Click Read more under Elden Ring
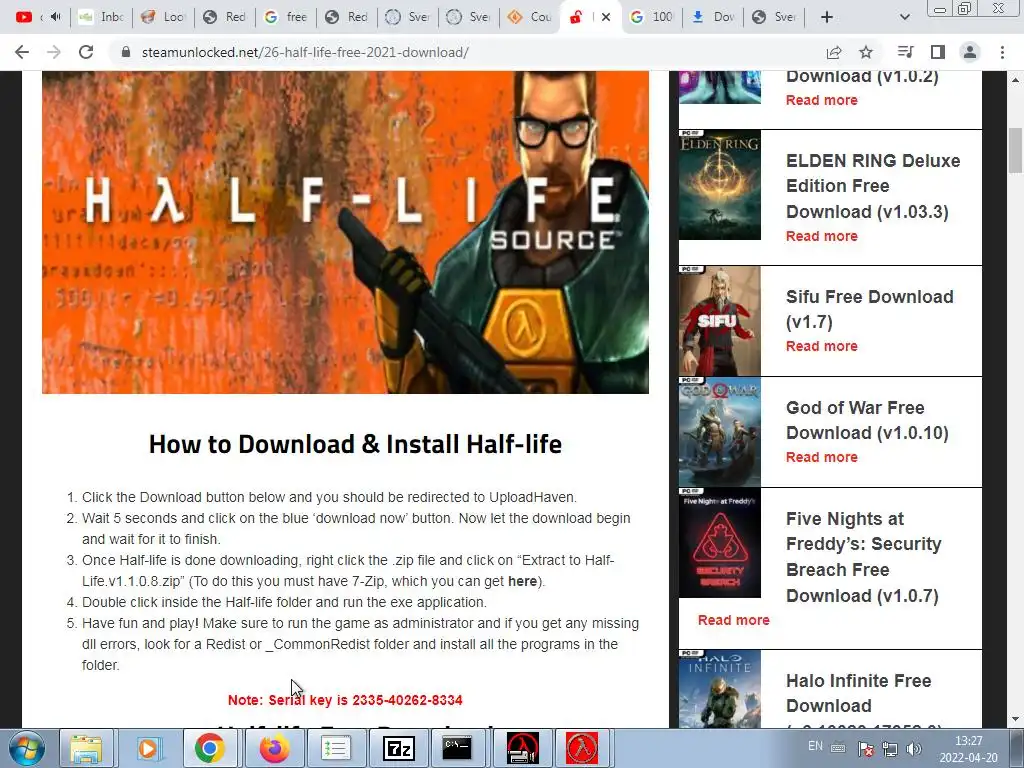Image resolution: width=1024 pixels, height=768 pixels. (822, 236)
